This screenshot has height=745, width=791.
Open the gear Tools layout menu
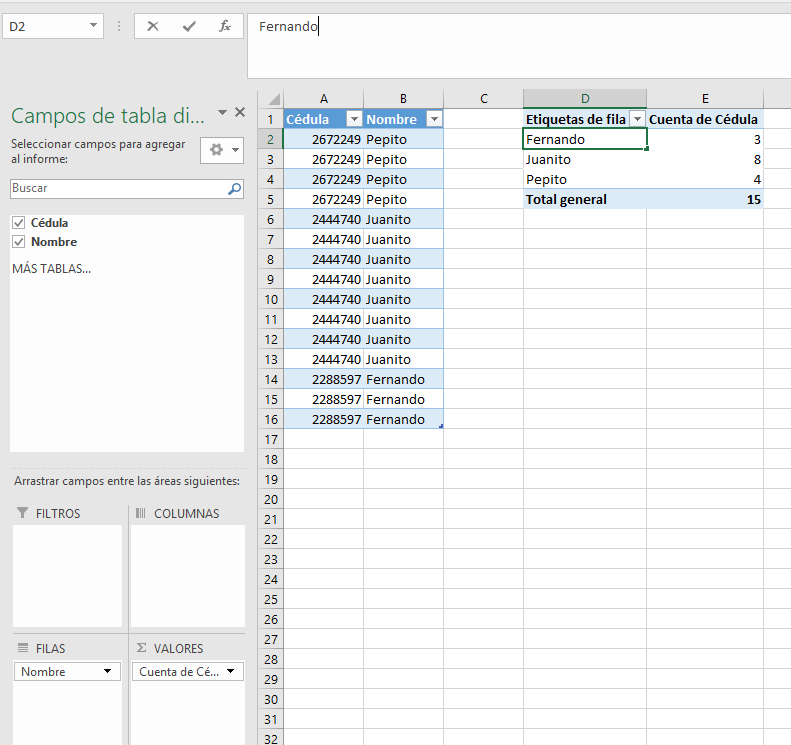(x=222, y=150)
